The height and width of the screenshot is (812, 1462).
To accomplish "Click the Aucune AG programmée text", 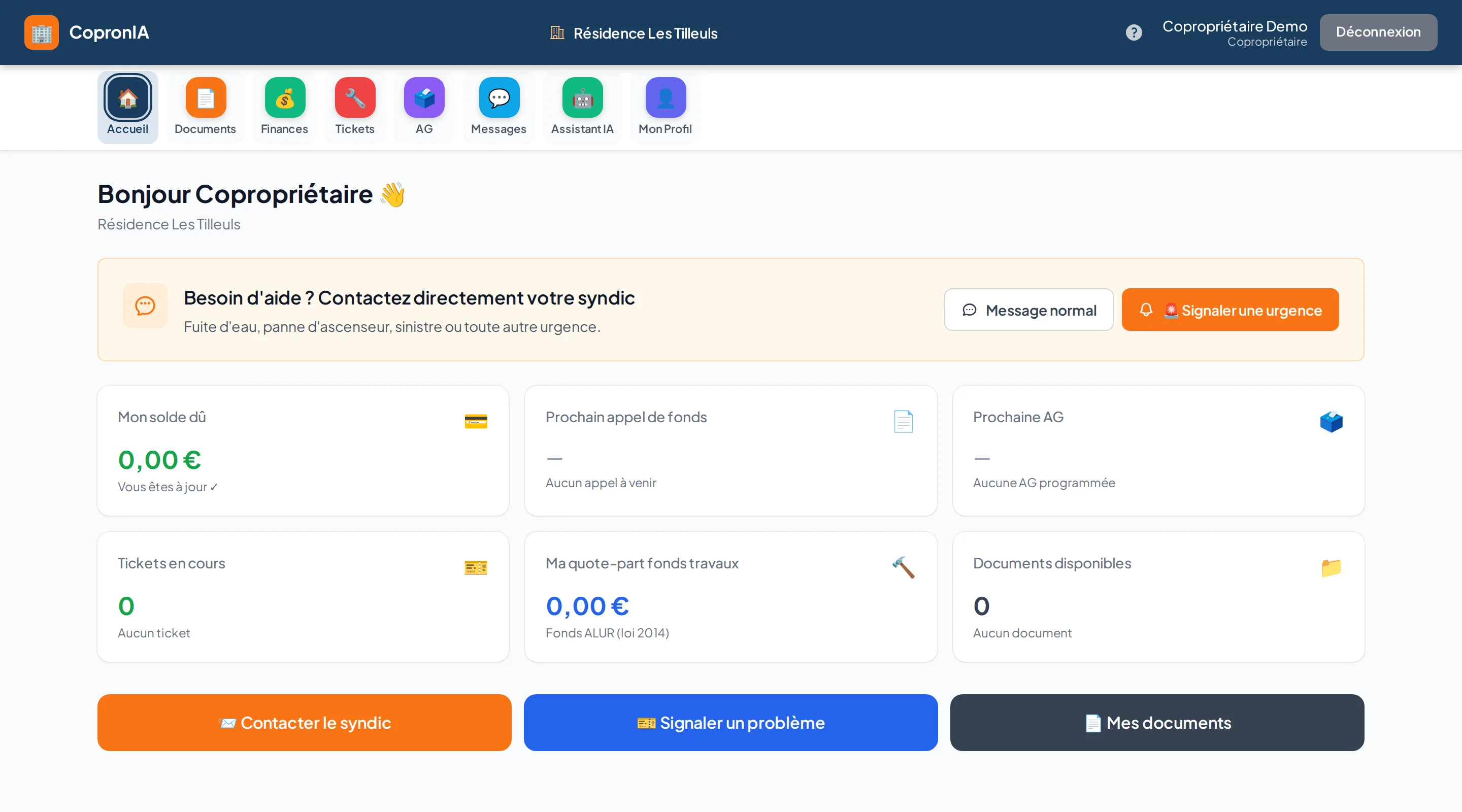I will tap(1044, 483).
